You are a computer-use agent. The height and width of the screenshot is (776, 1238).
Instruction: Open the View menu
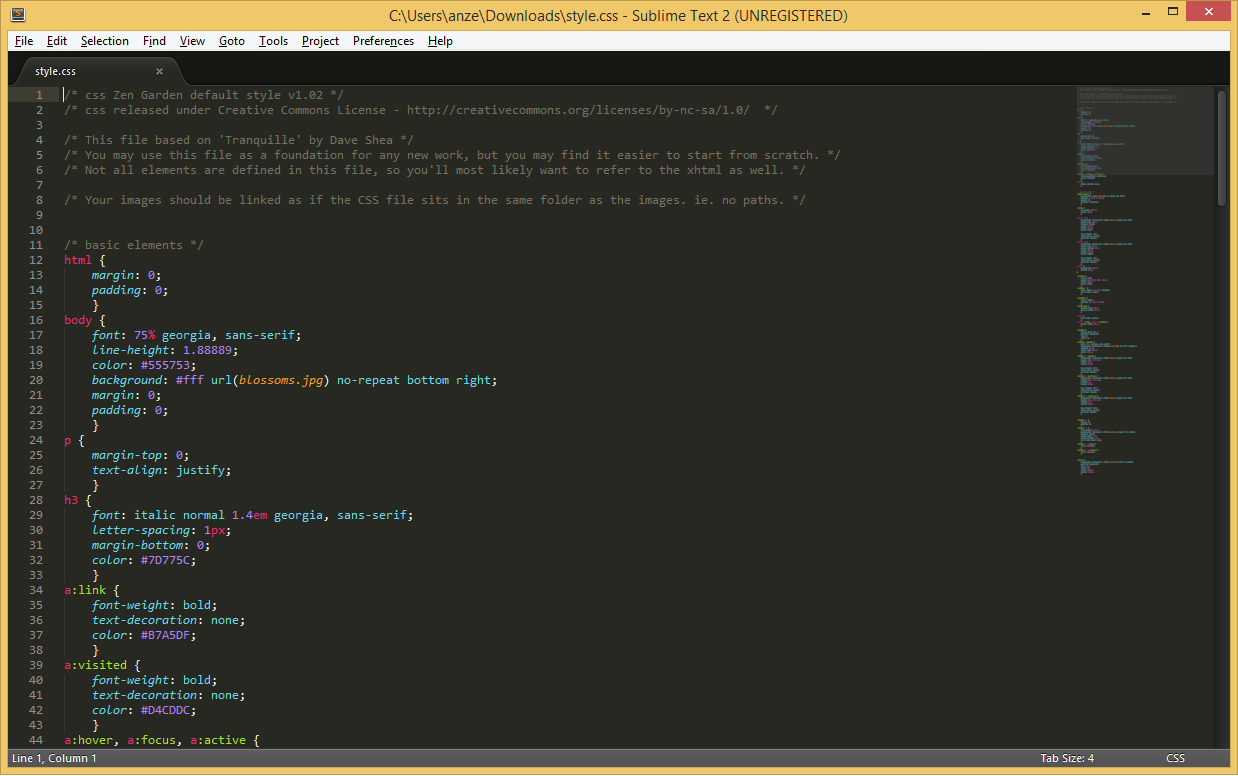tap(192, 41)
